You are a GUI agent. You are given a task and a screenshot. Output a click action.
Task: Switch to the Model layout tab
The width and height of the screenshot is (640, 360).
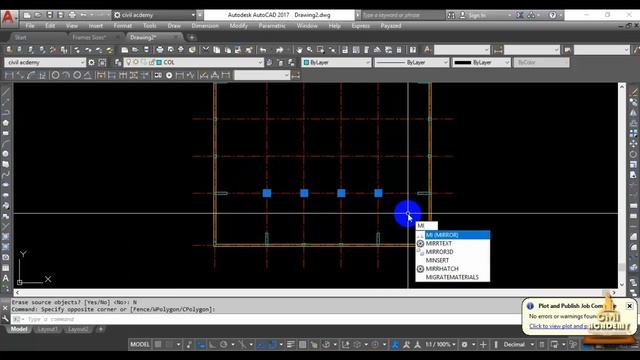click(19, 329)
